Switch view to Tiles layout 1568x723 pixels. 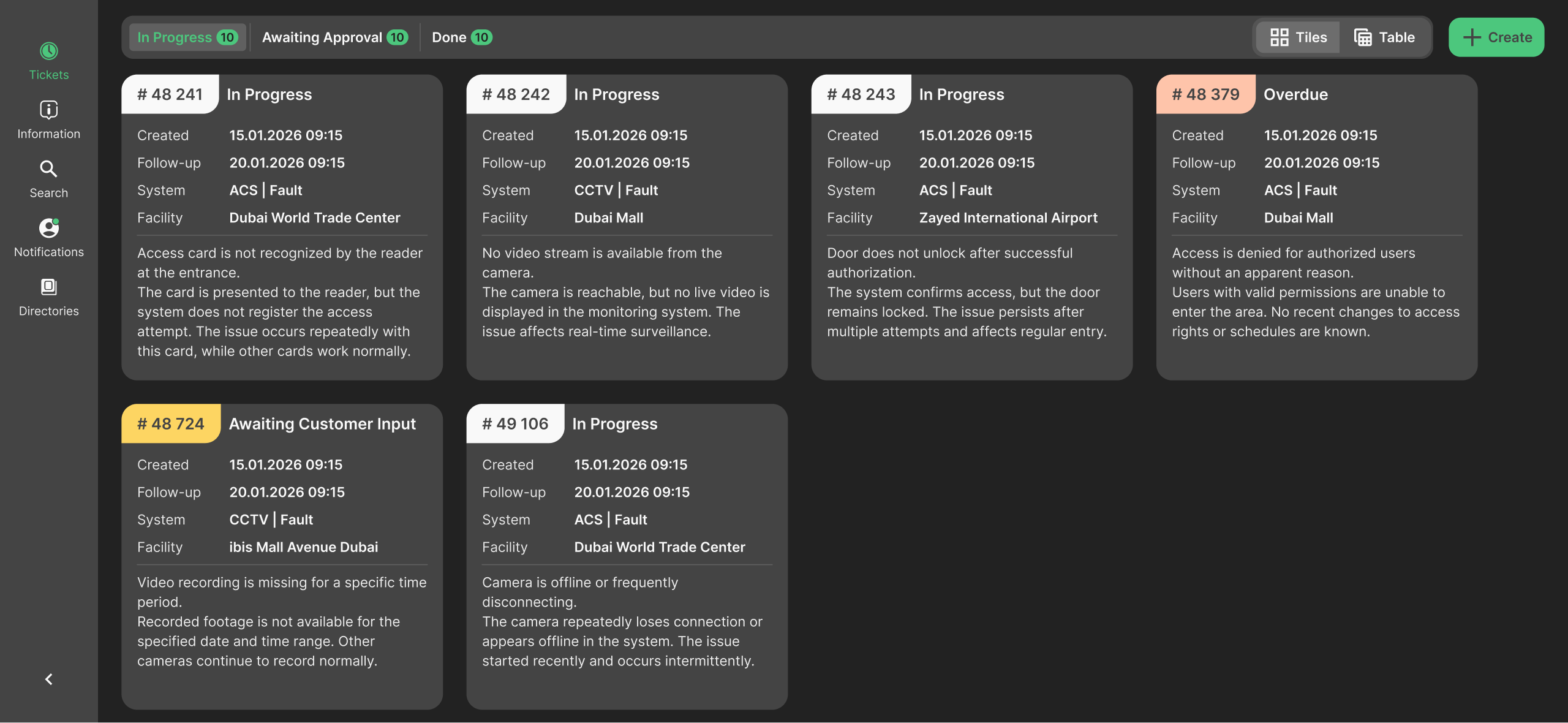click(x=1298, y=37)
